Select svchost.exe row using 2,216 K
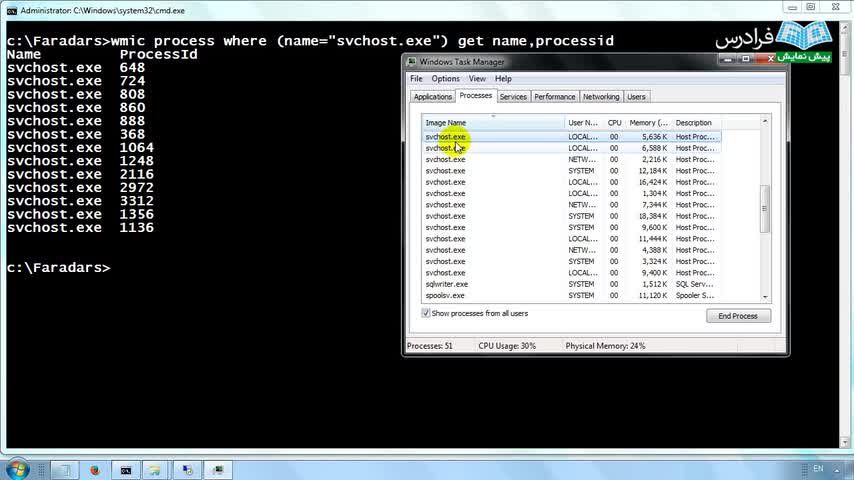Image resolution: width=854 pixels, height=480 pixels. click(571, 160)
